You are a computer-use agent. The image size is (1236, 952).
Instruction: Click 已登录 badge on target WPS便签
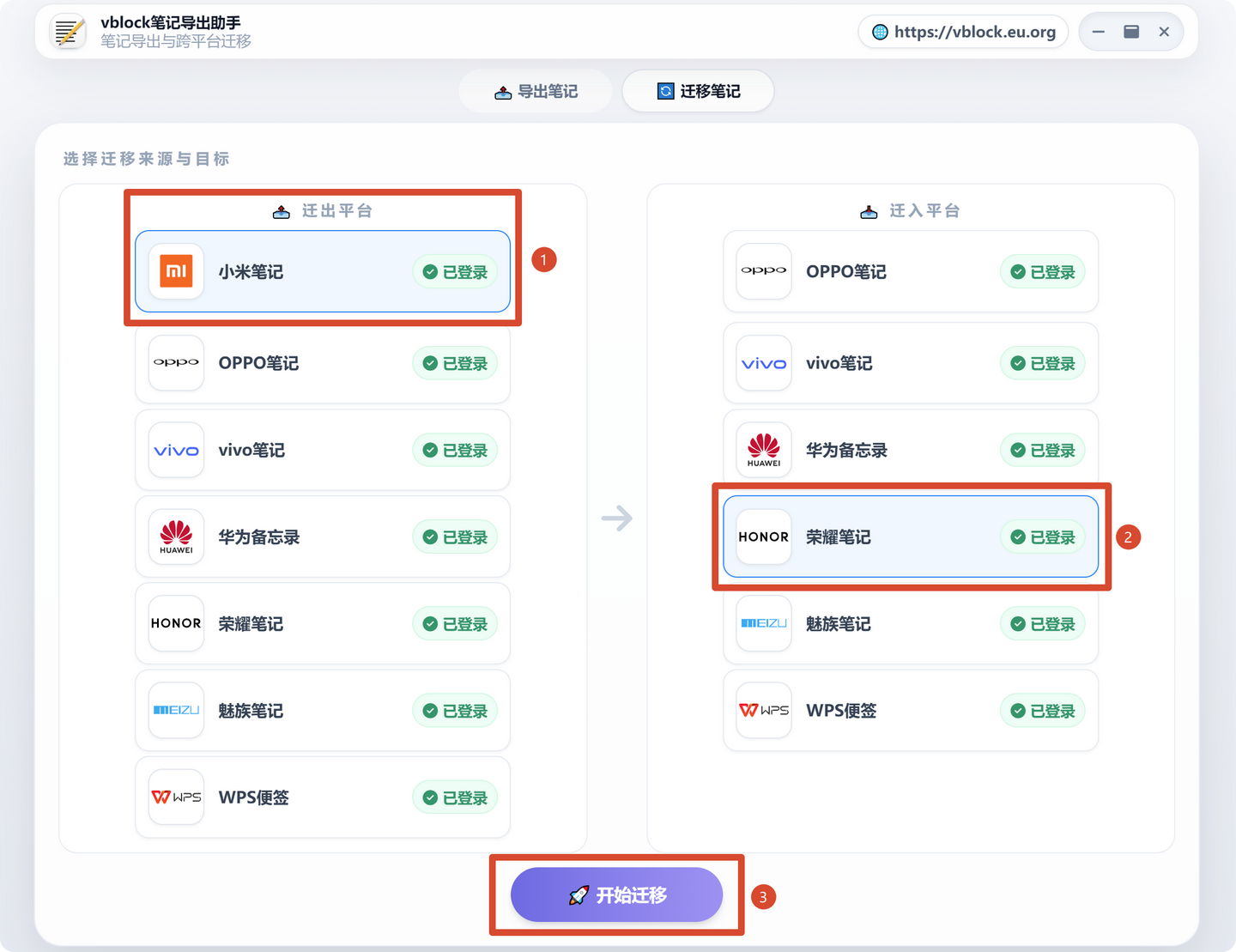coord(1043,711)
